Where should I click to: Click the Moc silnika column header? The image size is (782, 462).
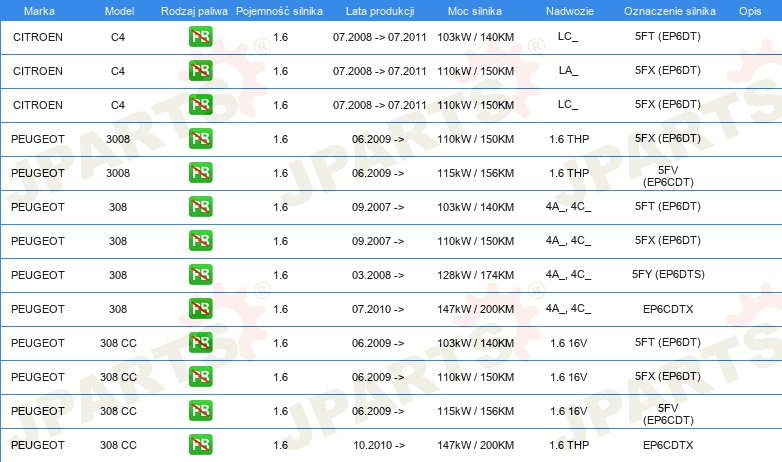click(475, 11)
